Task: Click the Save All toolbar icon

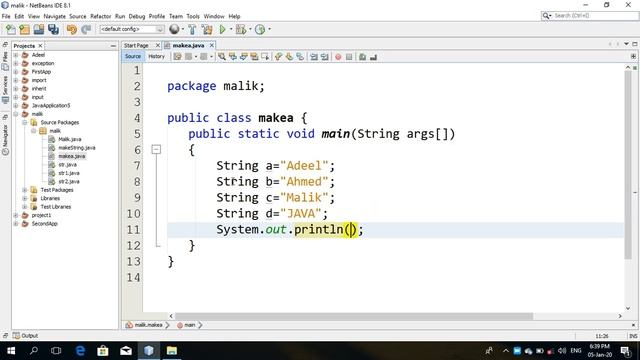Action: pos(53,29)
